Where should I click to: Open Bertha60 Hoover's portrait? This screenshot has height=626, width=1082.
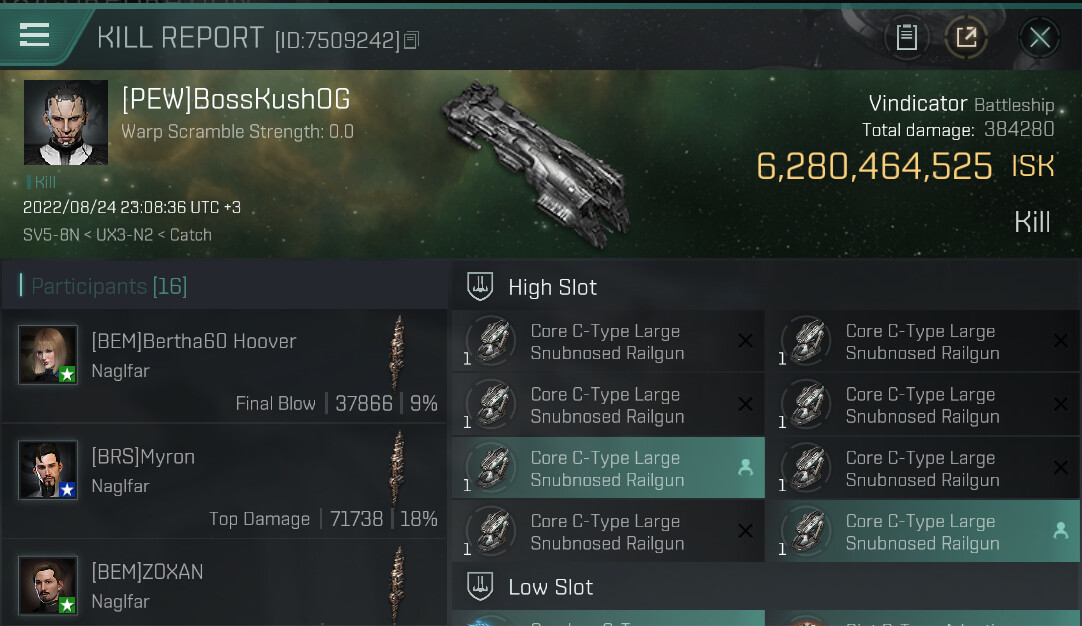click(x=48, y=355)
